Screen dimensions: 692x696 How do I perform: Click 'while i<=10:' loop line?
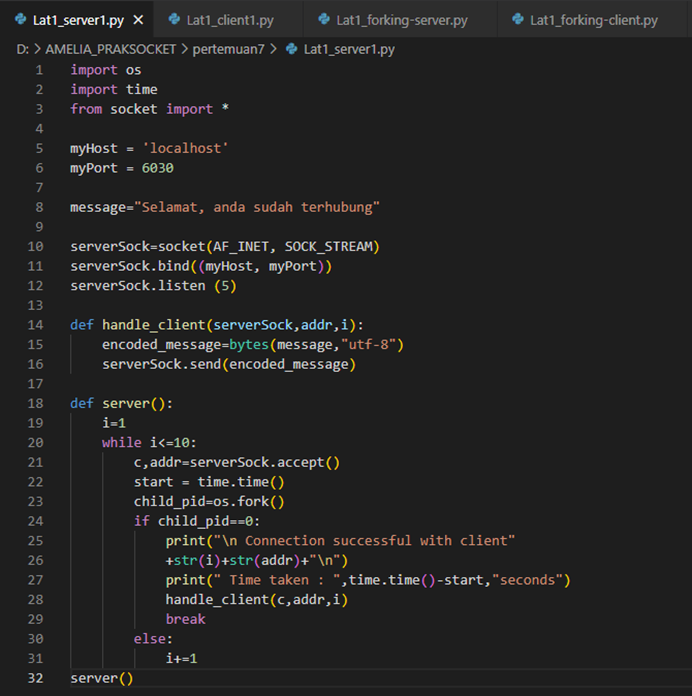click(x=149, y=443)
